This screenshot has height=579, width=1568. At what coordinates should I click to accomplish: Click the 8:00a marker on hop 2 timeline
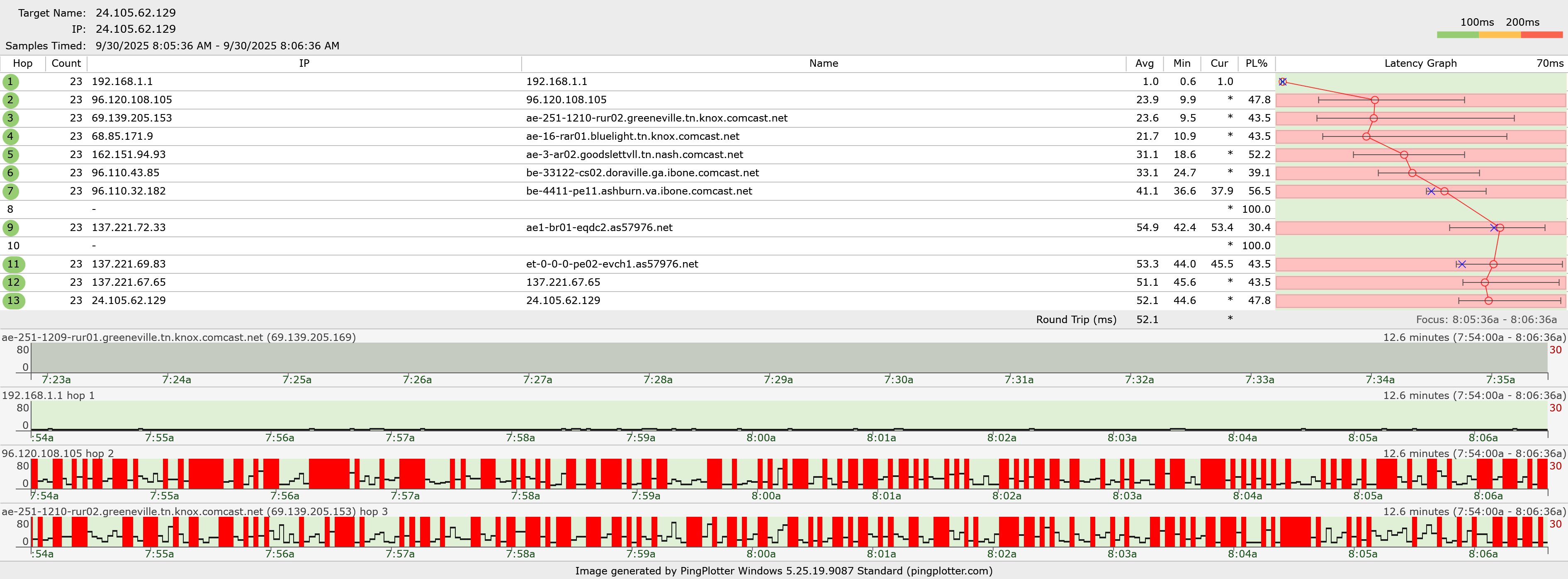tap(765, 496)
